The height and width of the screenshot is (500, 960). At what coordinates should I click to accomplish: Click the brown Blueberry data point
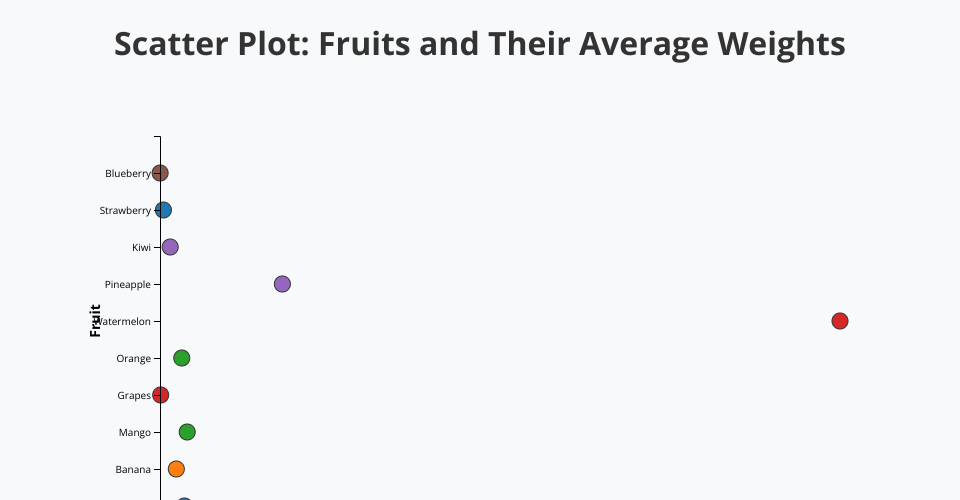click(x=160, y=173)
